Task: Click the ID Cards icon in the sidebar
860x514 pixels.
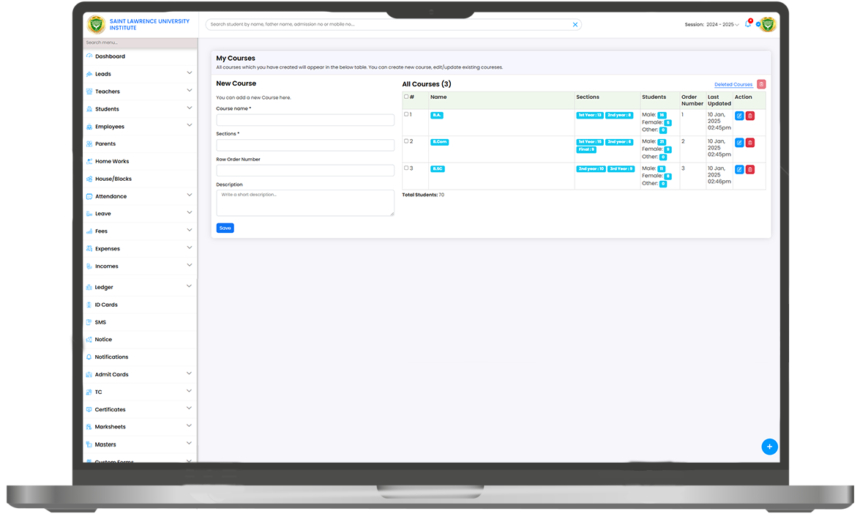Action: coord(89,304)
